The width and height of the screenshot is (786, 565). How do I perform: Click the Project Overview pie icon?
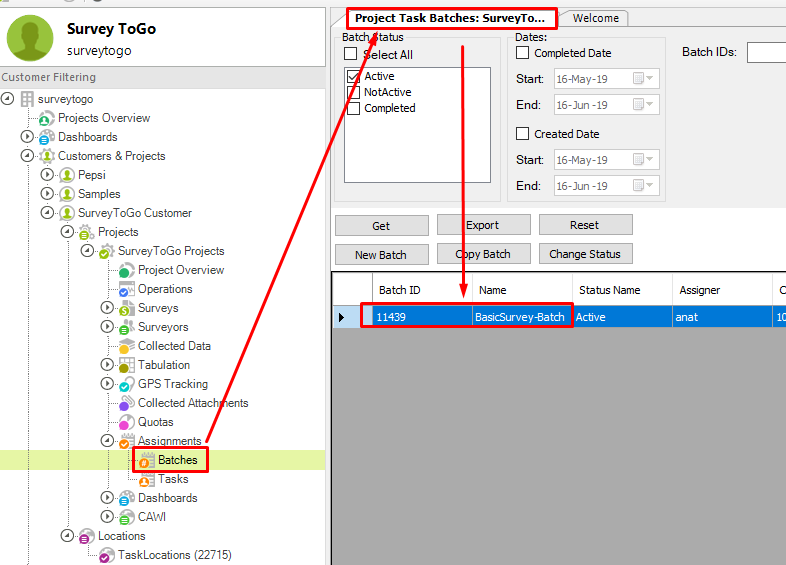click(126, 270)
